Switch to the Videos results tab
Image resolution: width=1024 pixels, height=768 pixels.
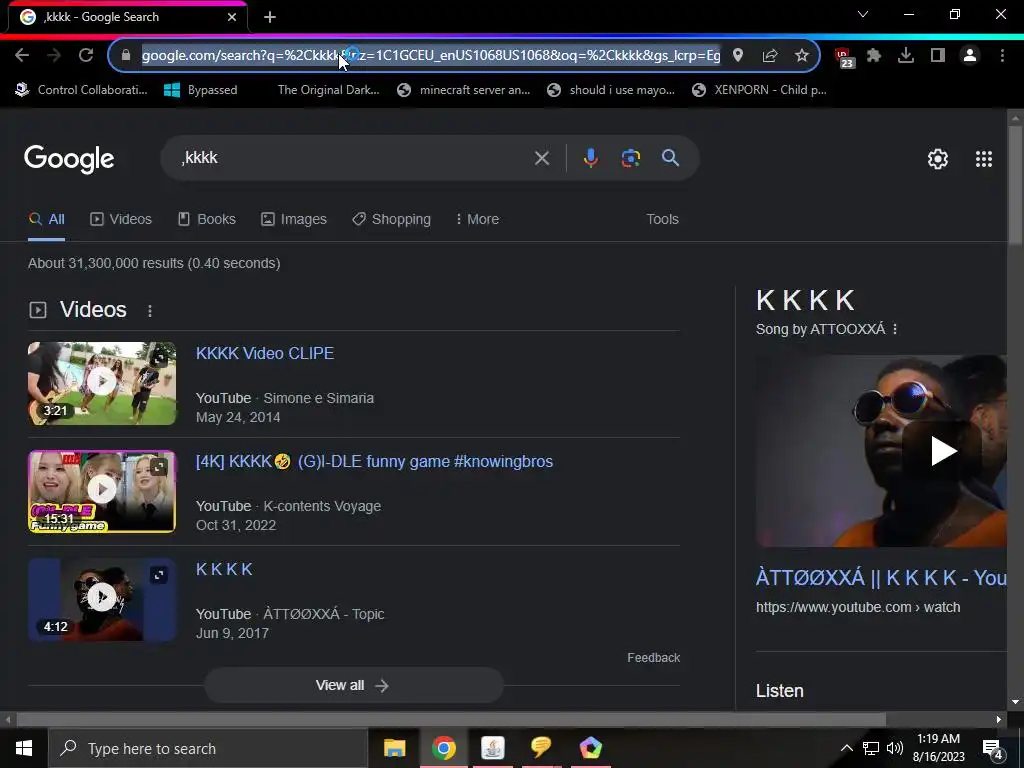click(x=121, y=219)
